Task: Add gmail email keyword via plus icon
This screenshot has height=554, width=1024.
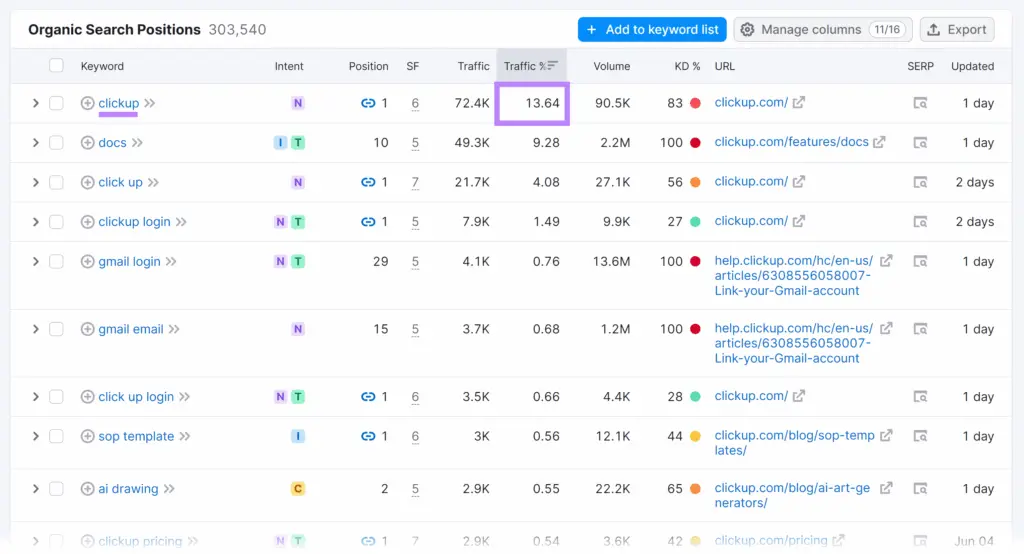Action: point(88,329)
